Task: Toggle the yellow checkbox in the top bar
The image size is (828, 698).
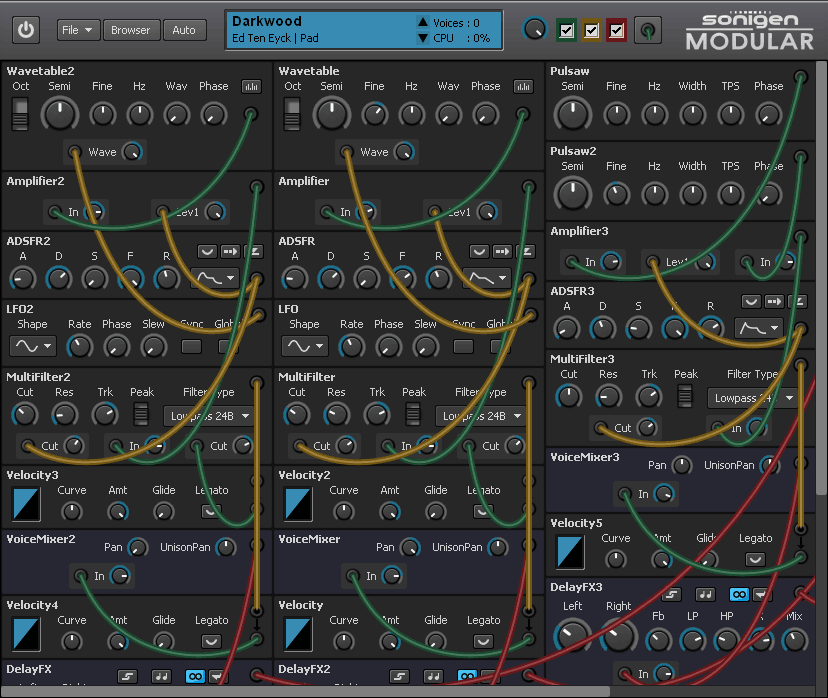Action: (591, 30)
